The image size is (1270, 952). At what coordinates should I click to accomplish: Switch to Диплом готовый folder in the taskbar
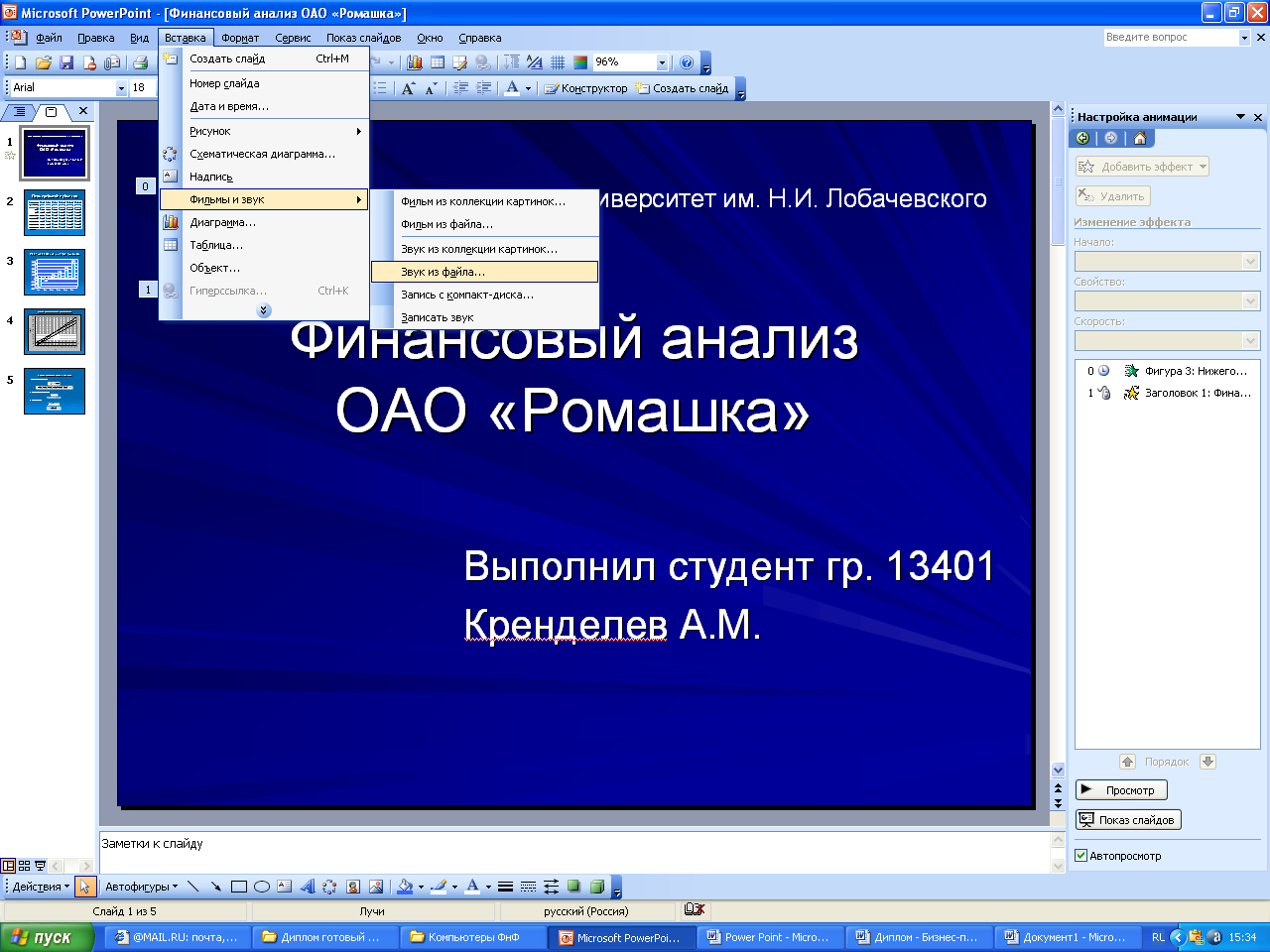click(x=326, y=937)
